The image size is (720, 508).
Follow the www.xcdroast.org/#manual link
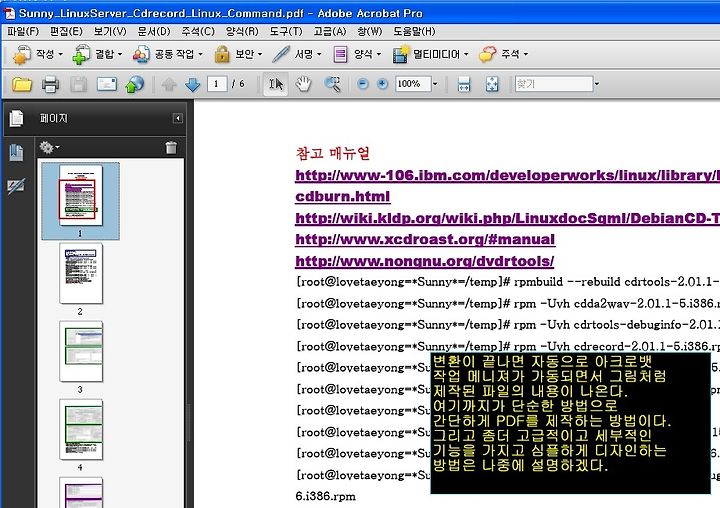click(x=425, y=239)
